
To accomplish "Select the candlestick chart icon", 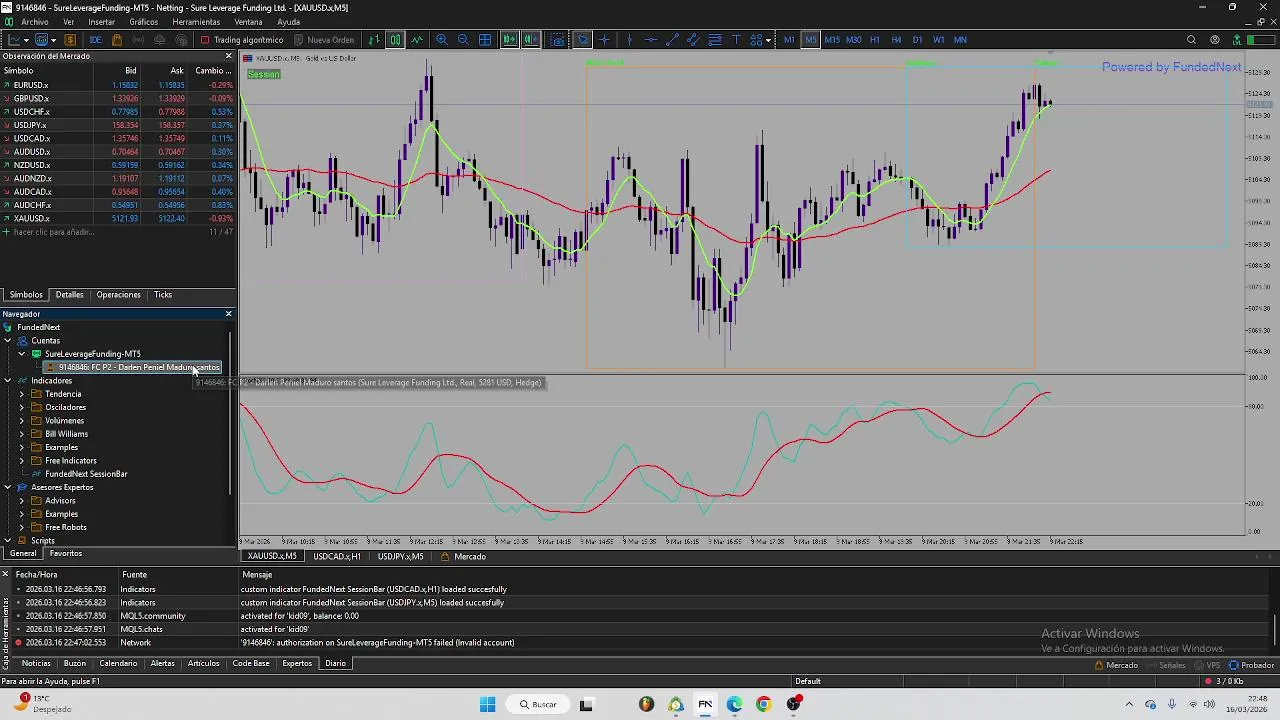I will 395,40.
